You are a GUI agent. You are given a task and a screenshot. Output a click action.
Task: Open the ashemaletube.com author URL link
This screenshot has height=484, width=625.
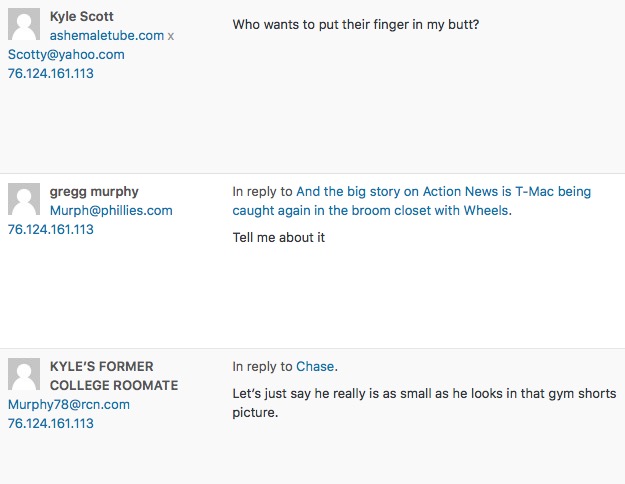click(106, 36)
